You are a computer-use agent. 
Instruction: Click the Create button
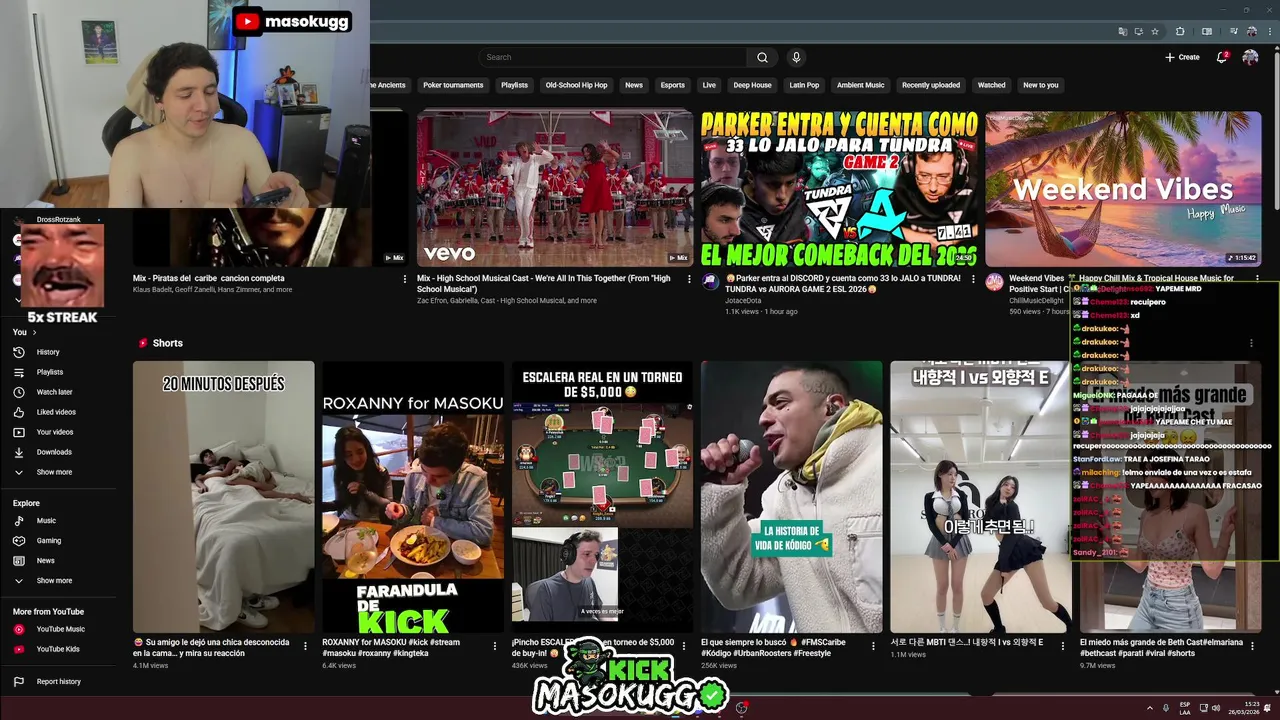coord(1182,57)
